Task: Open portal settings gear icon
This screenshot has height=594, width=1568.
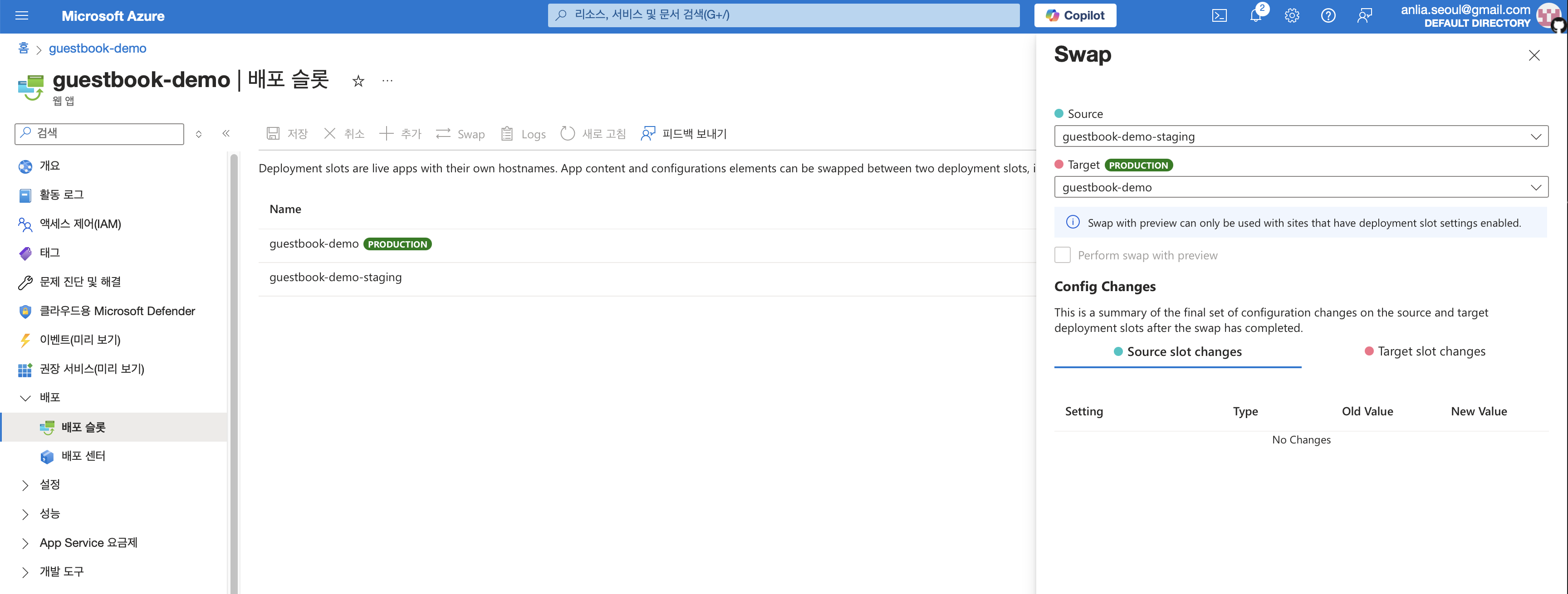Action: (x=1292, y=16)
